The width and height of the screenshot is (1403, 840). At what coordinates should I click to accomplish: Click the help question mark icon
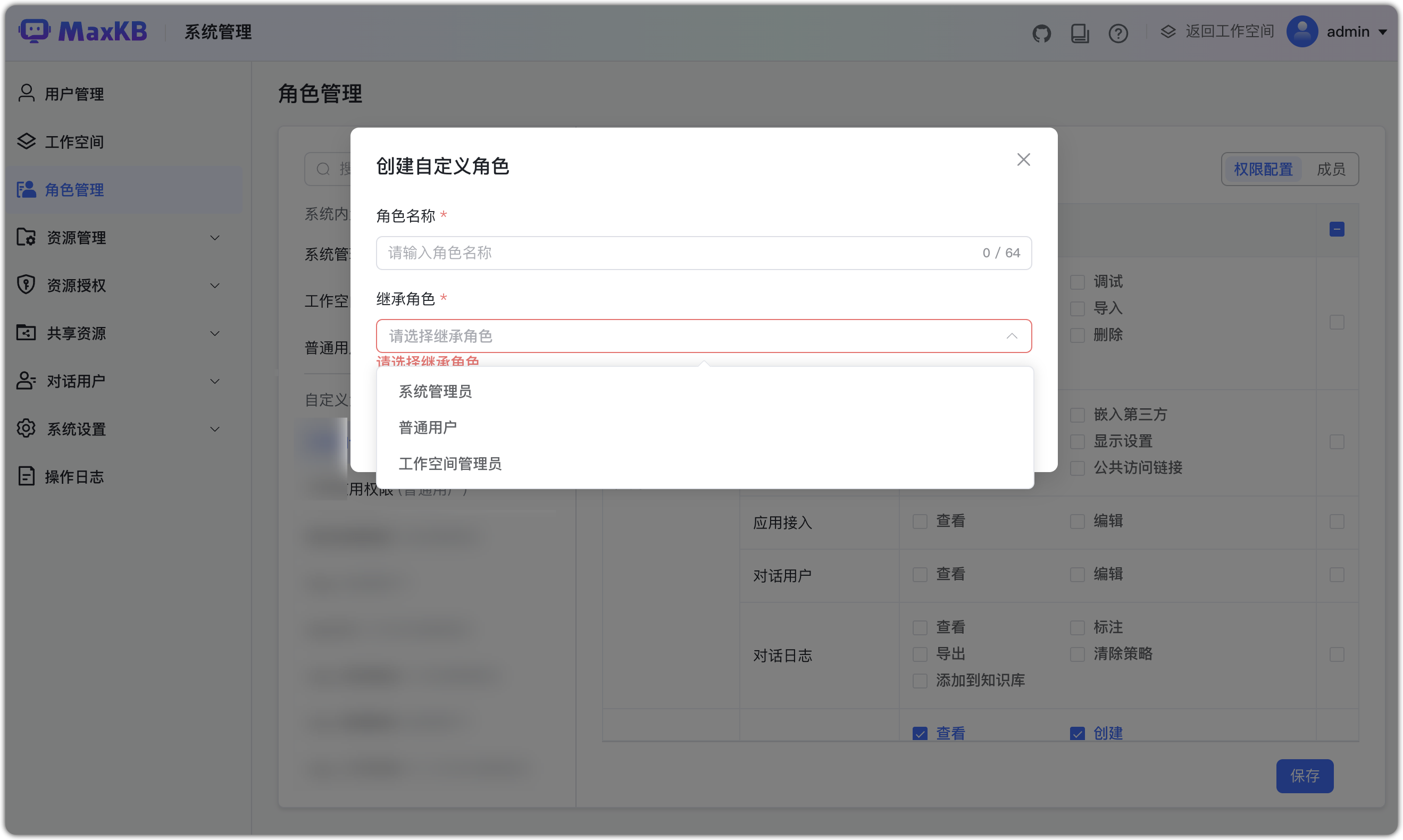point(1118,33)
